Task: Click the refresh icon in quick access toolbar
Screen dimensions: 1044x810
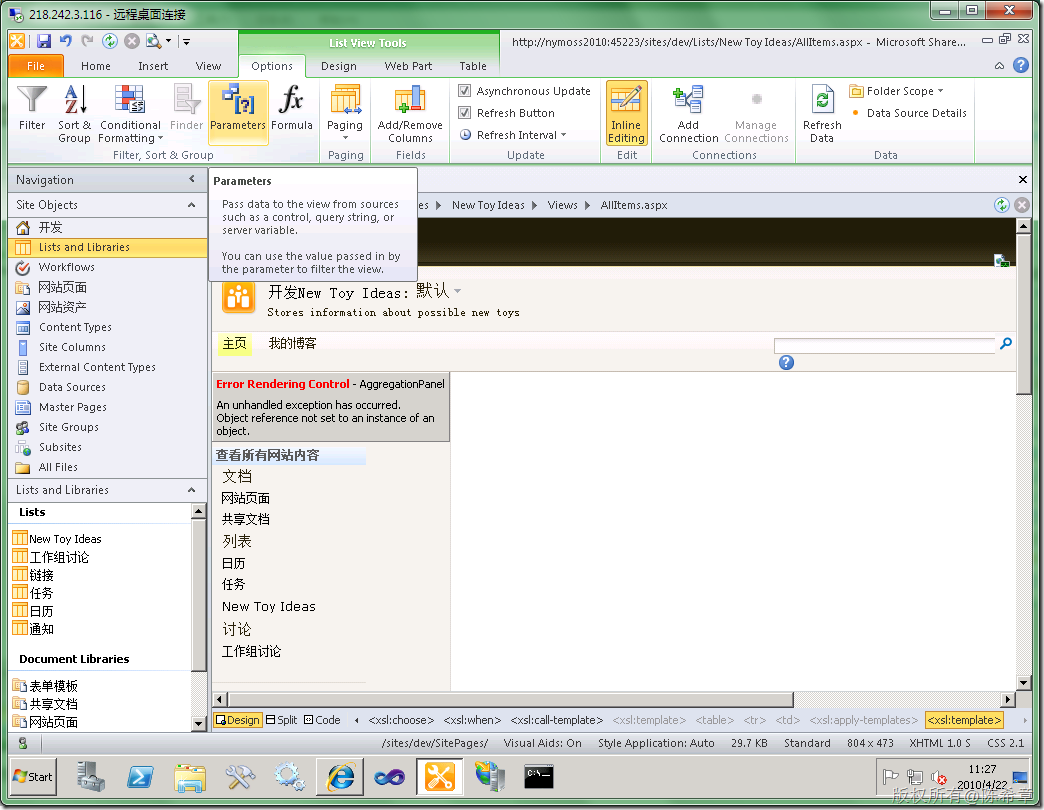Action: (110, 41)
